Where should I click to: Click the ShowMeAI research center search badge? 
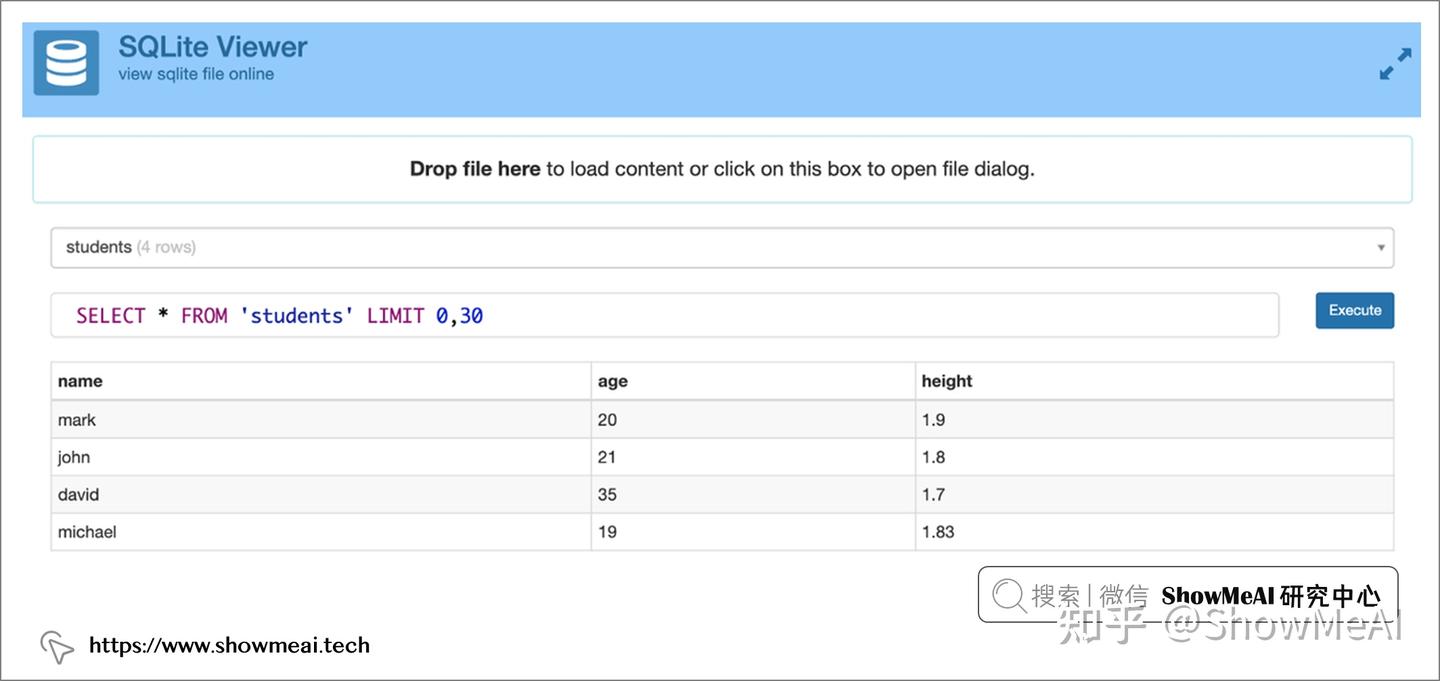[1187, 595]
